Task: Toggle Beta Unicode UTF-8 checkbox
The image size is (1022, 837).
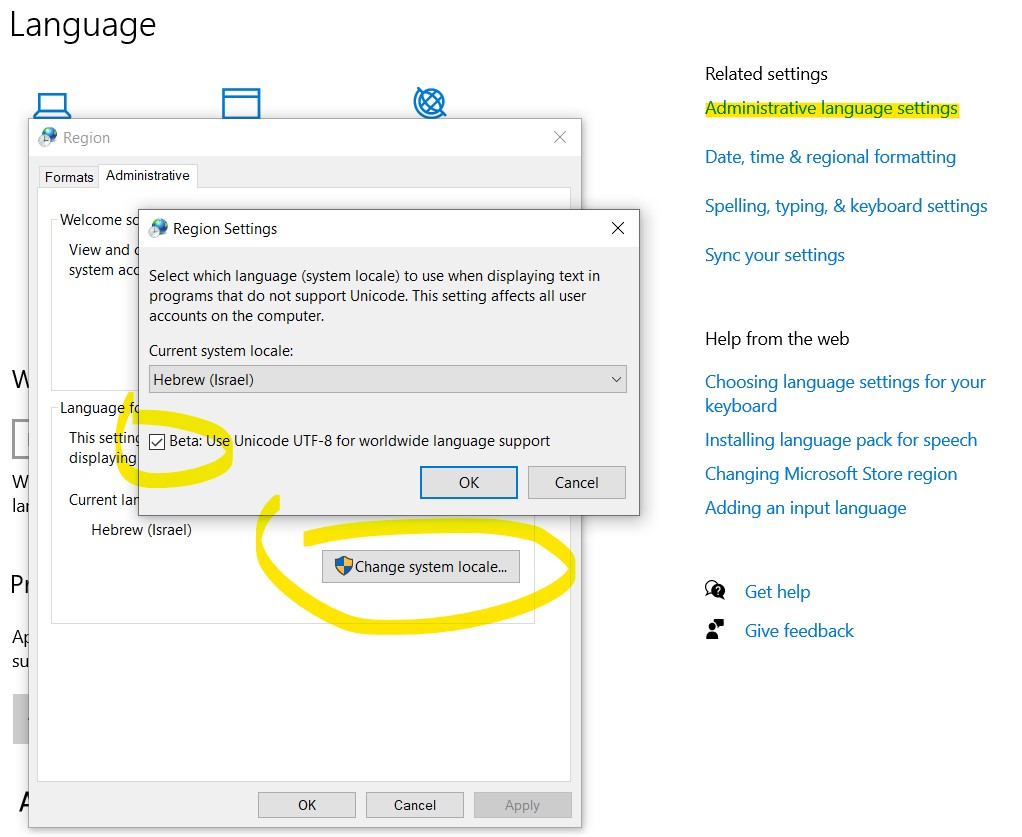Action: point(157,442)
